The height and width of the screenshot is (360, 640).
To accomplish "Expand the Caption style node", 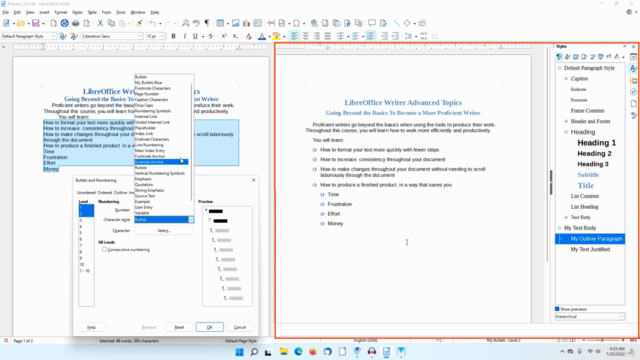I will (566, 79).
